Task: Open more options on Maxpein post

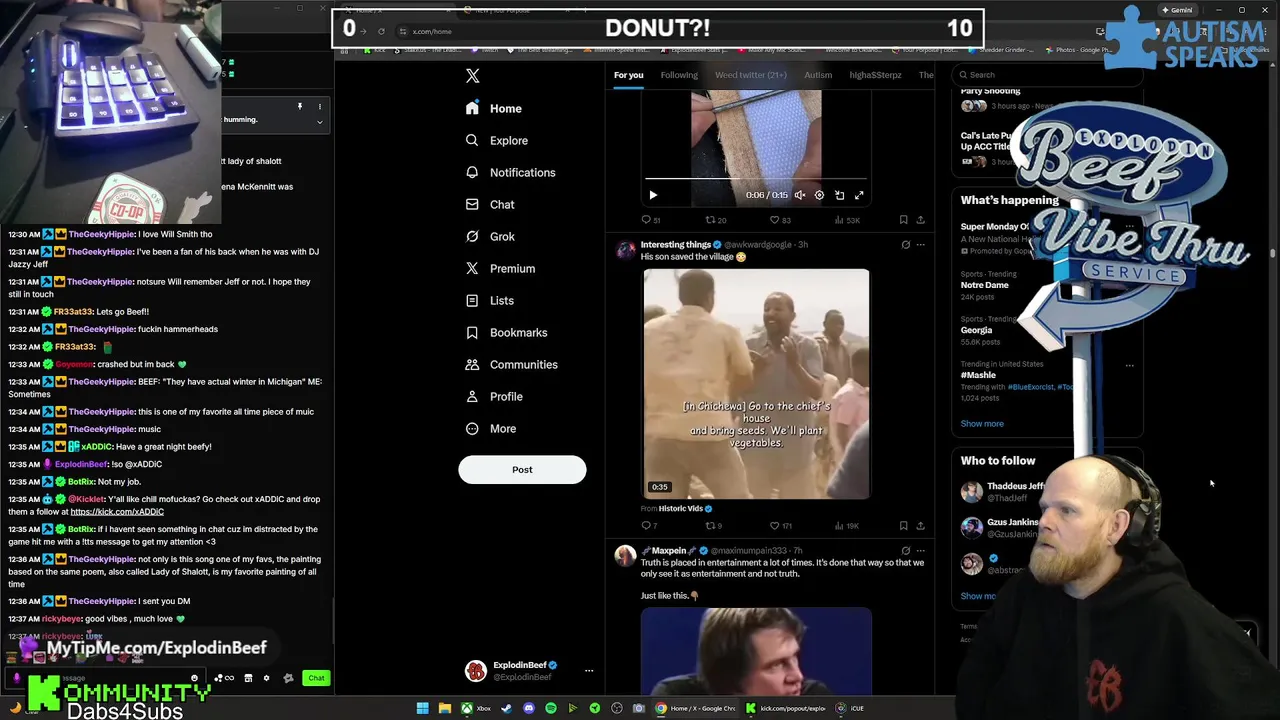Action: (x=920, y=550)
